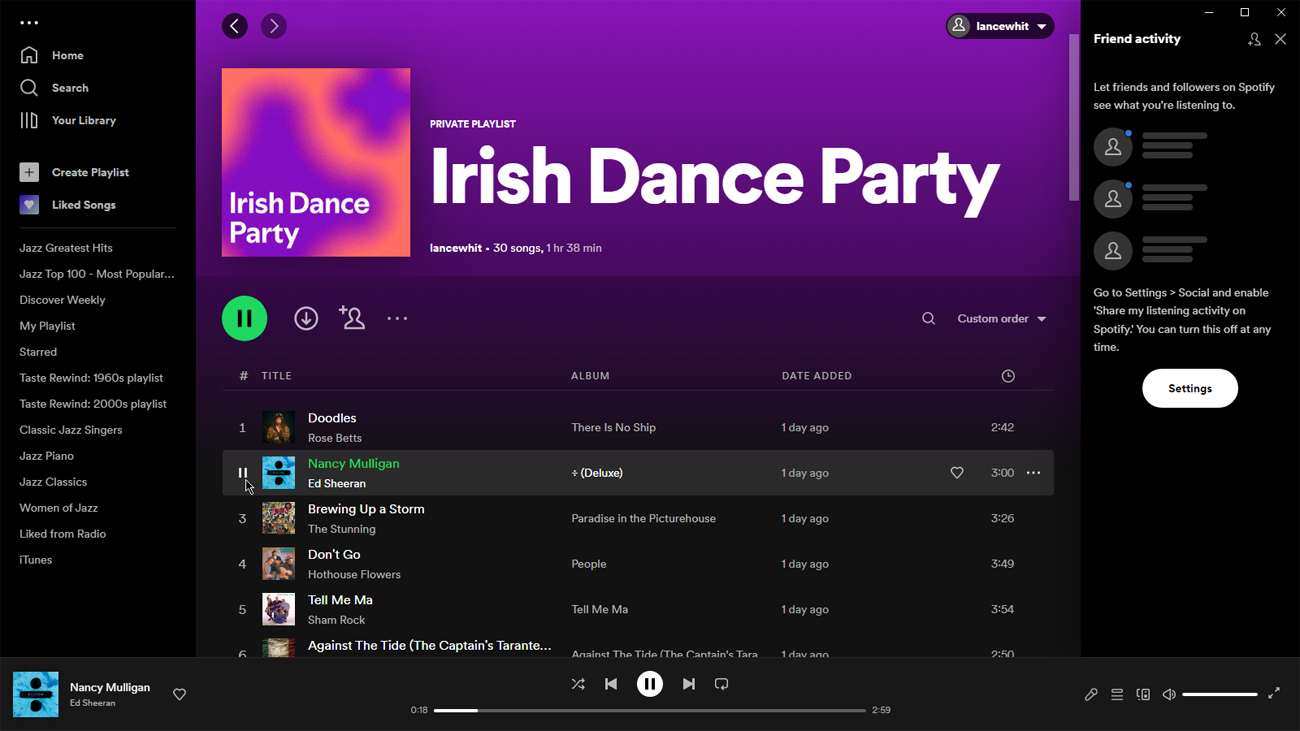Open connect to a device
The image size is (1300, 731).
[x=1143, y=695]
